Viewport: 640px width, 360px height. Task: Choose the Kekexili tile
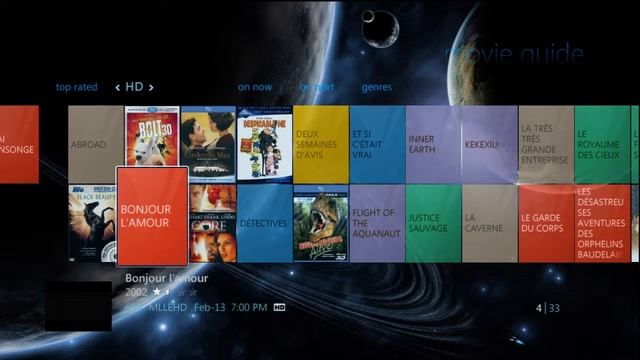coord(490,144)
